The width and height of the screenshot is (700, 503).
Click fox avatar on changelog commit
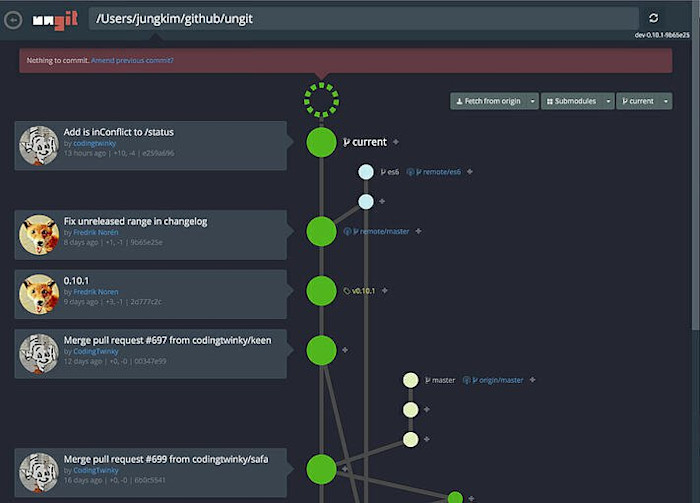39,235
